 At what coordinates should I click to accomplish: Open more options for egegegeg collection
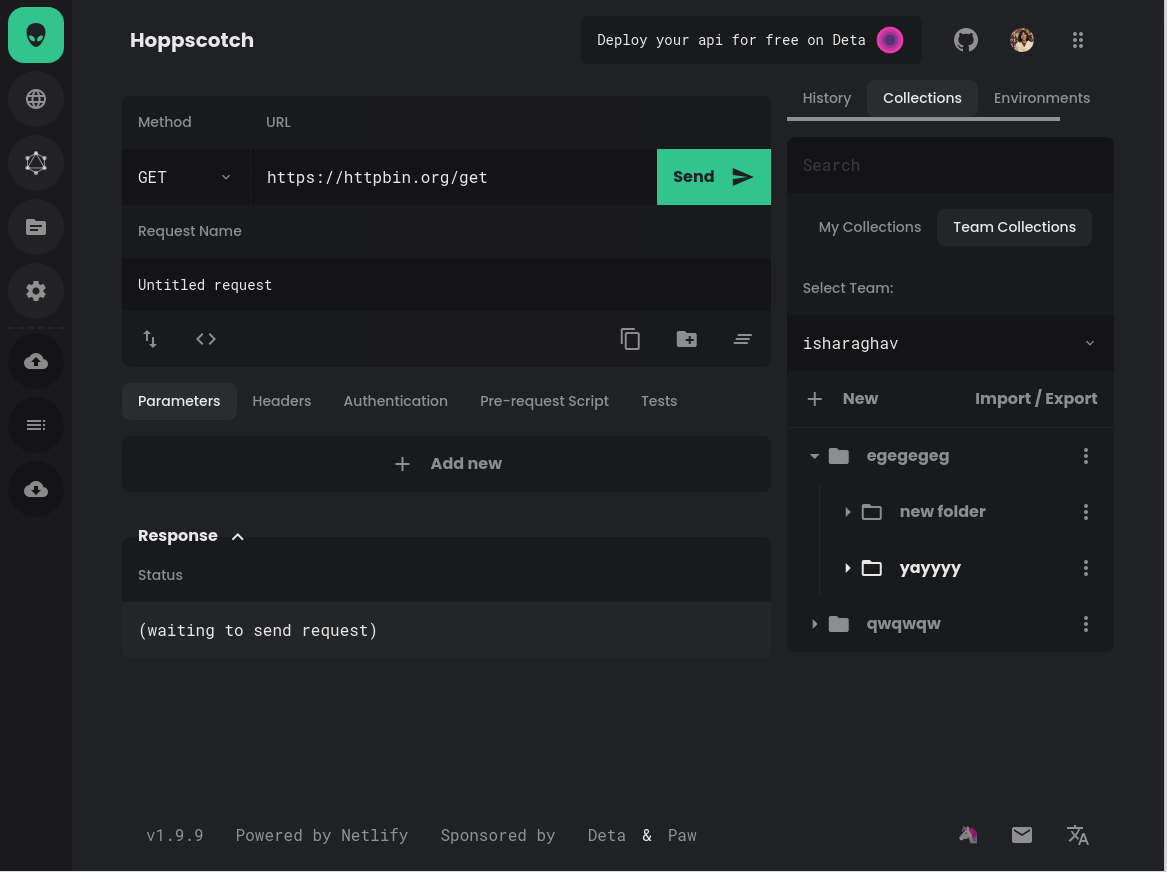tap(1086, 456)
